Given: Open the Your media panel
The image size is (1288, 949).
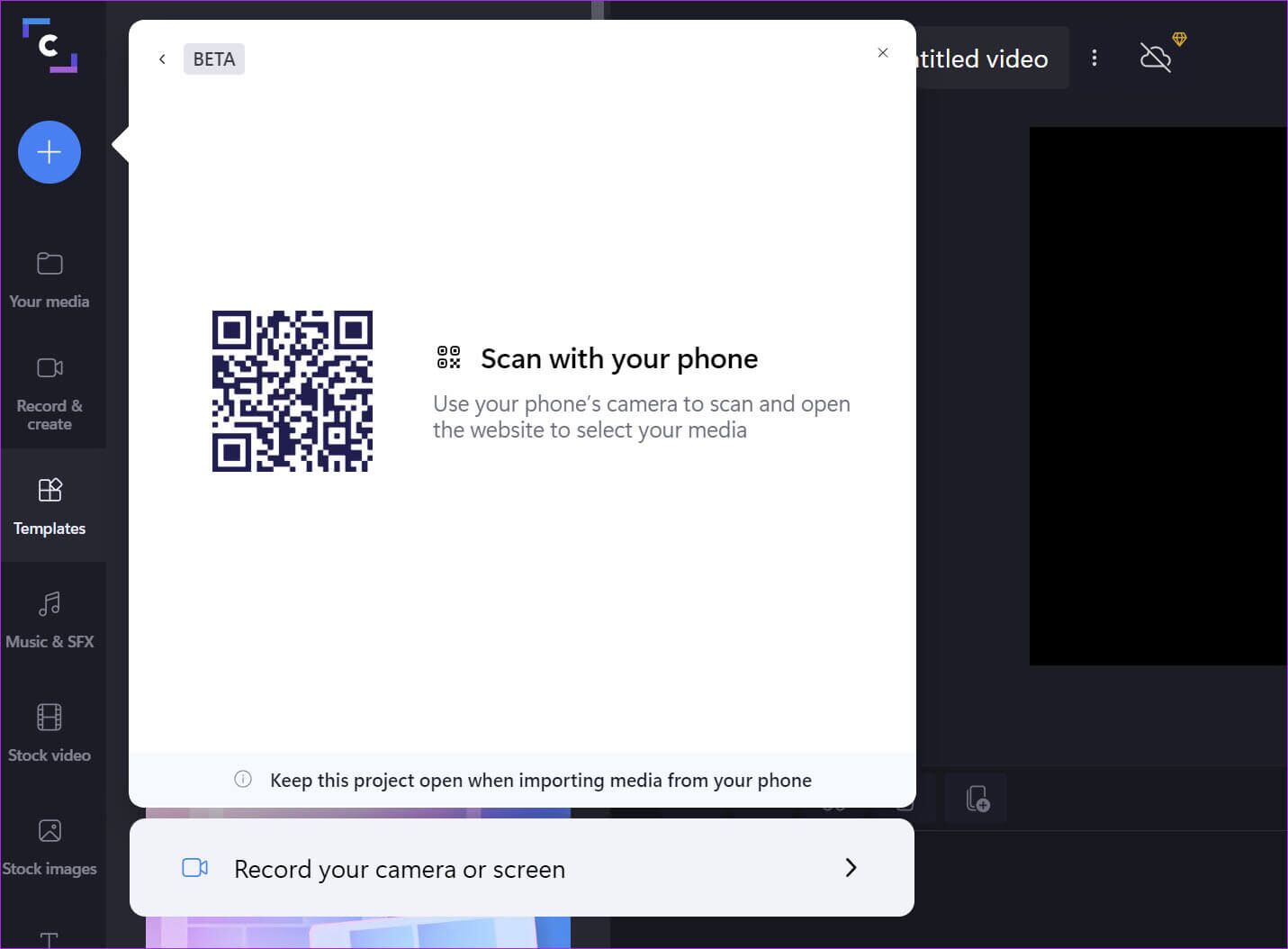Looking at the screenshot, I should pos(50,281).
